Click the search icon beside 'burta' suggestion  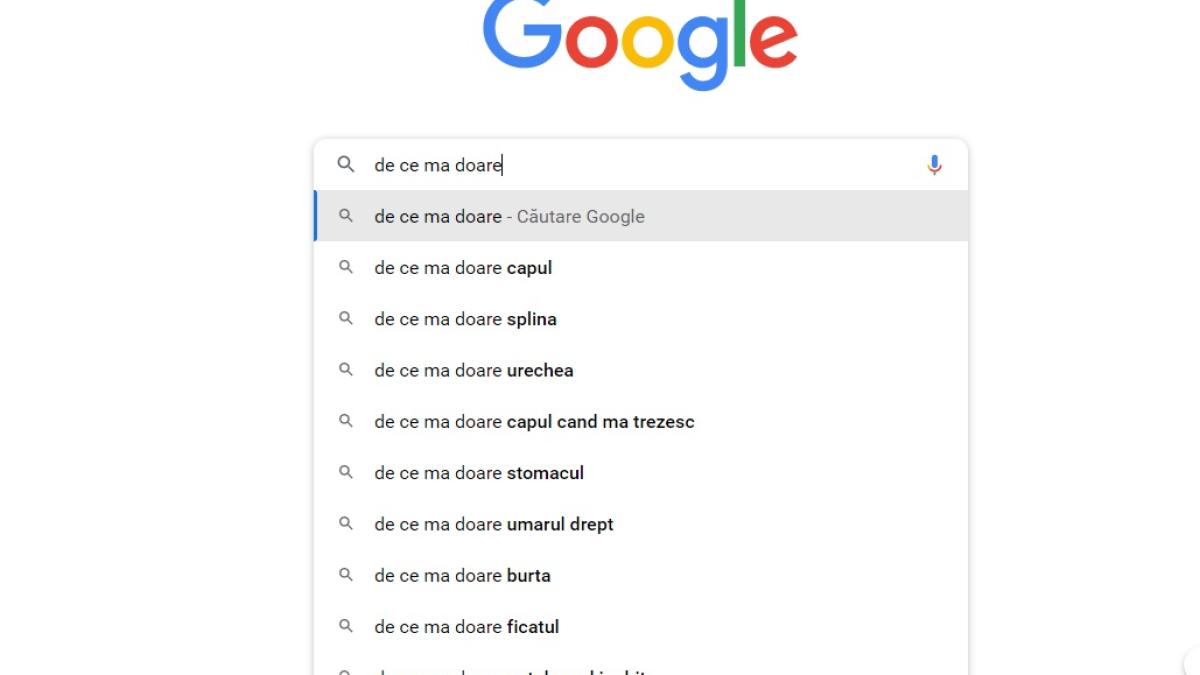(346, 575)
